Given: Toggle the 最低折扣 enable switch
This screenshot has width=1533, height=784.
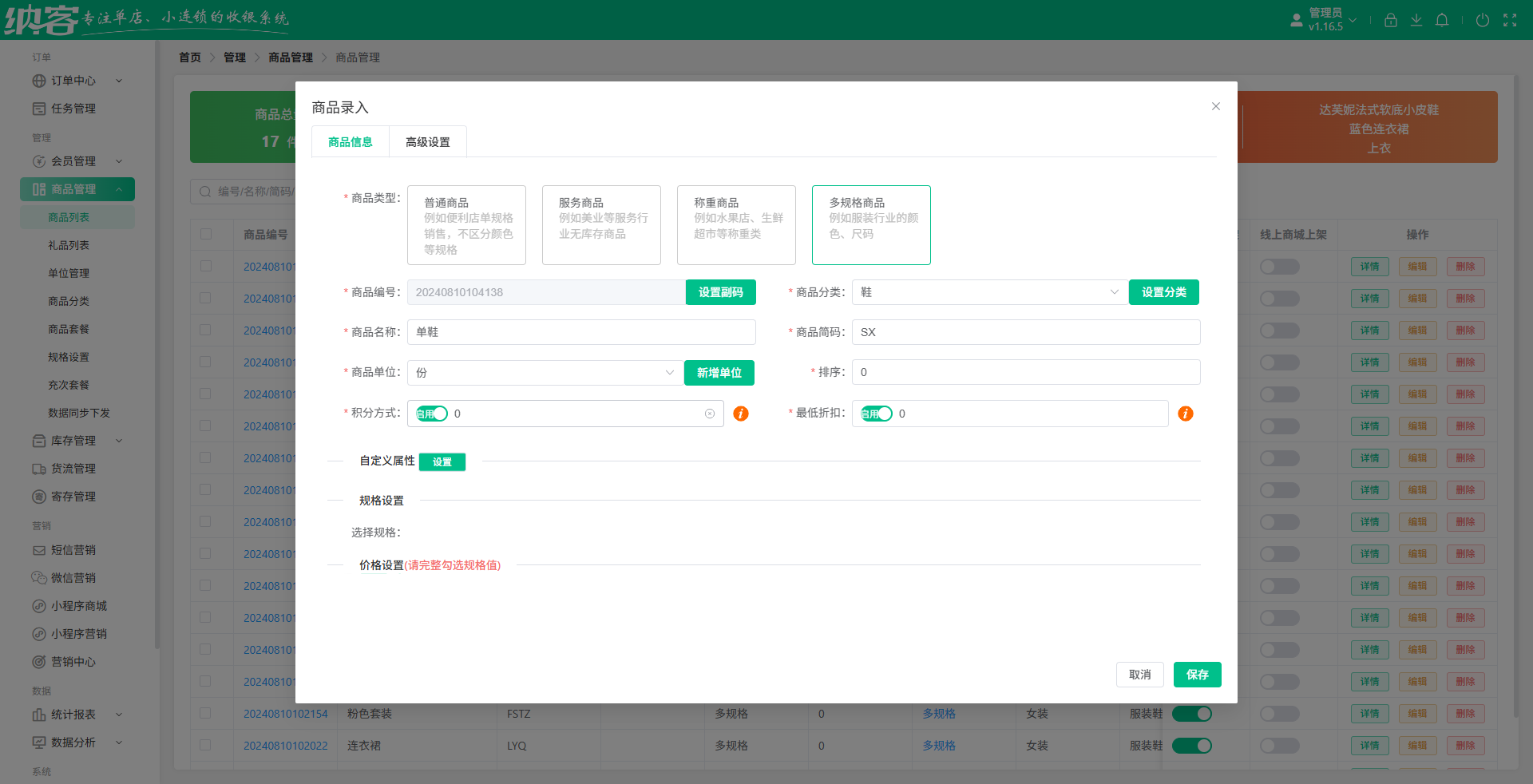Looking at the screenshot, I should 877,414.
